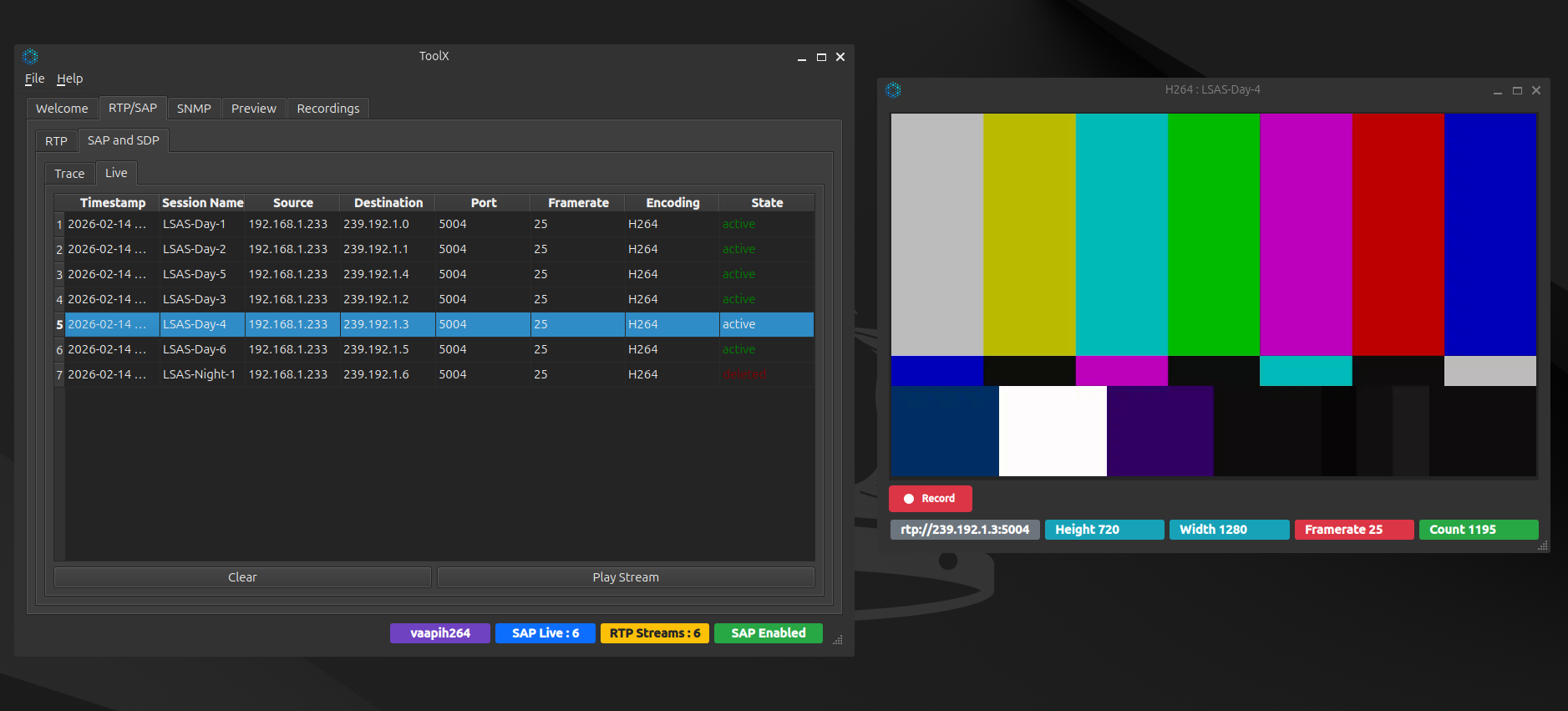Close the H264 preview window
The image size is (1568, 711).
(x=1536, y=90)
